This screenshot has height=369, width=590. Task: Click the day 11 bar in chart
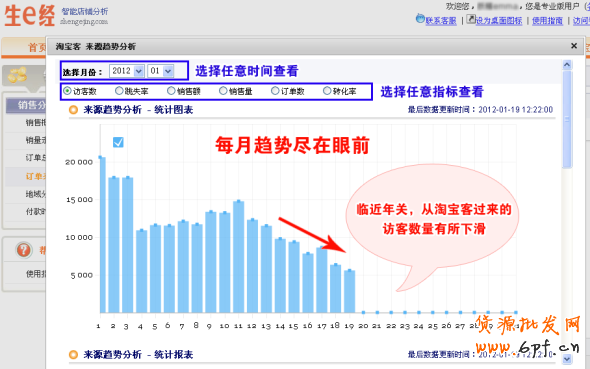[239, 257]
